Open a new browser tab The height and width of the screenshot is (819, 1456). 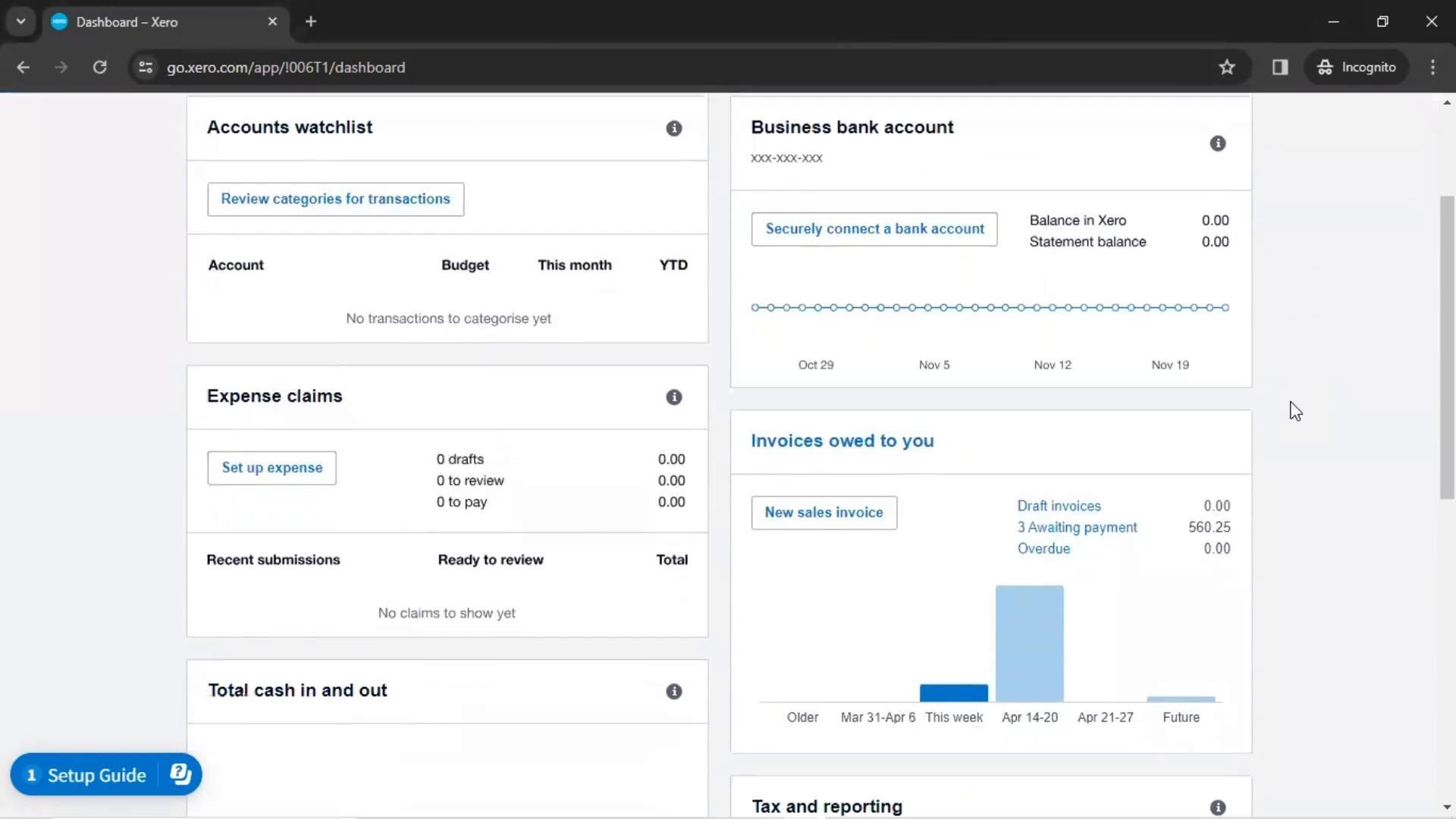(311, 21)
